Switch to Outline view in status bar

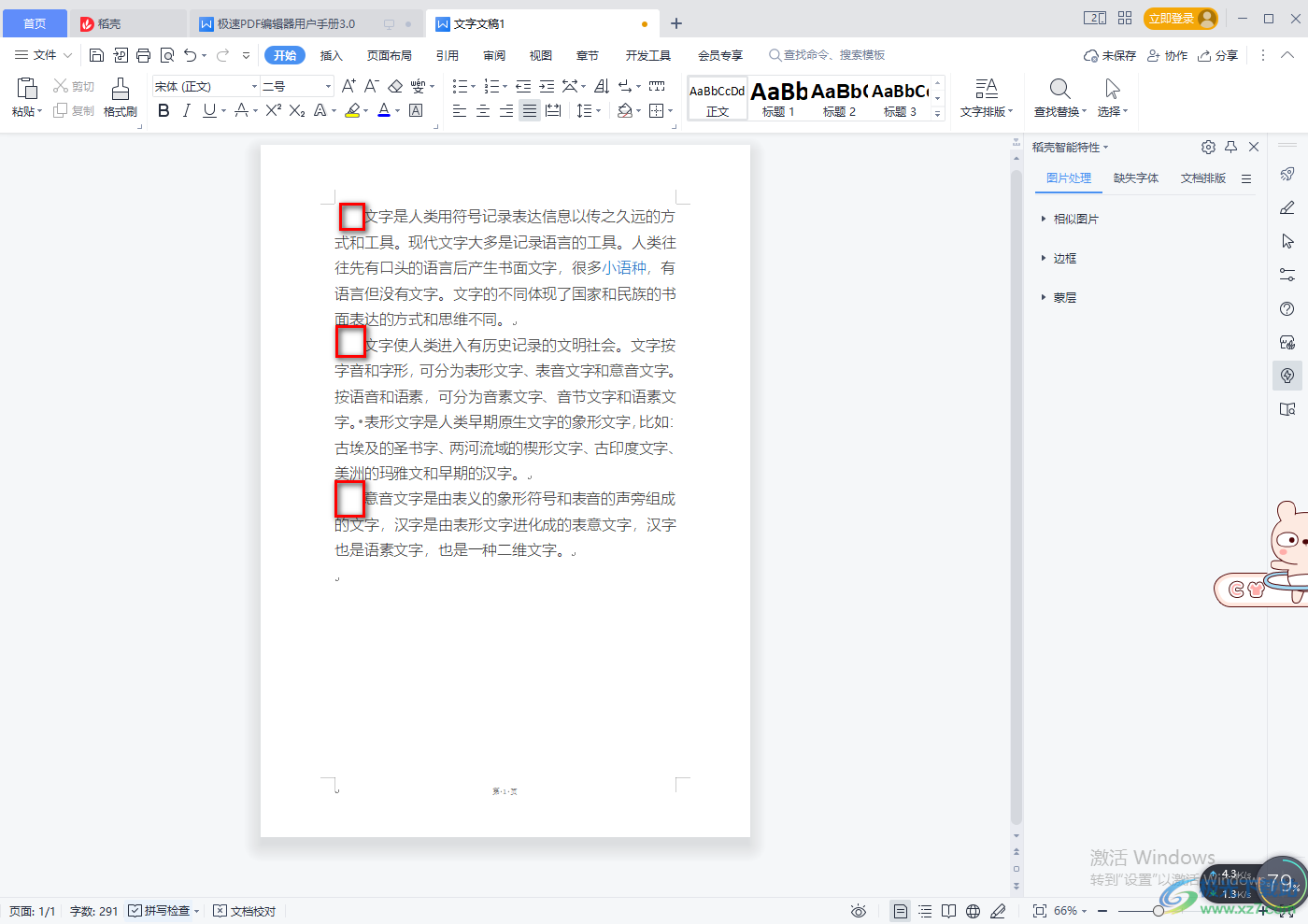coord(925,911)
